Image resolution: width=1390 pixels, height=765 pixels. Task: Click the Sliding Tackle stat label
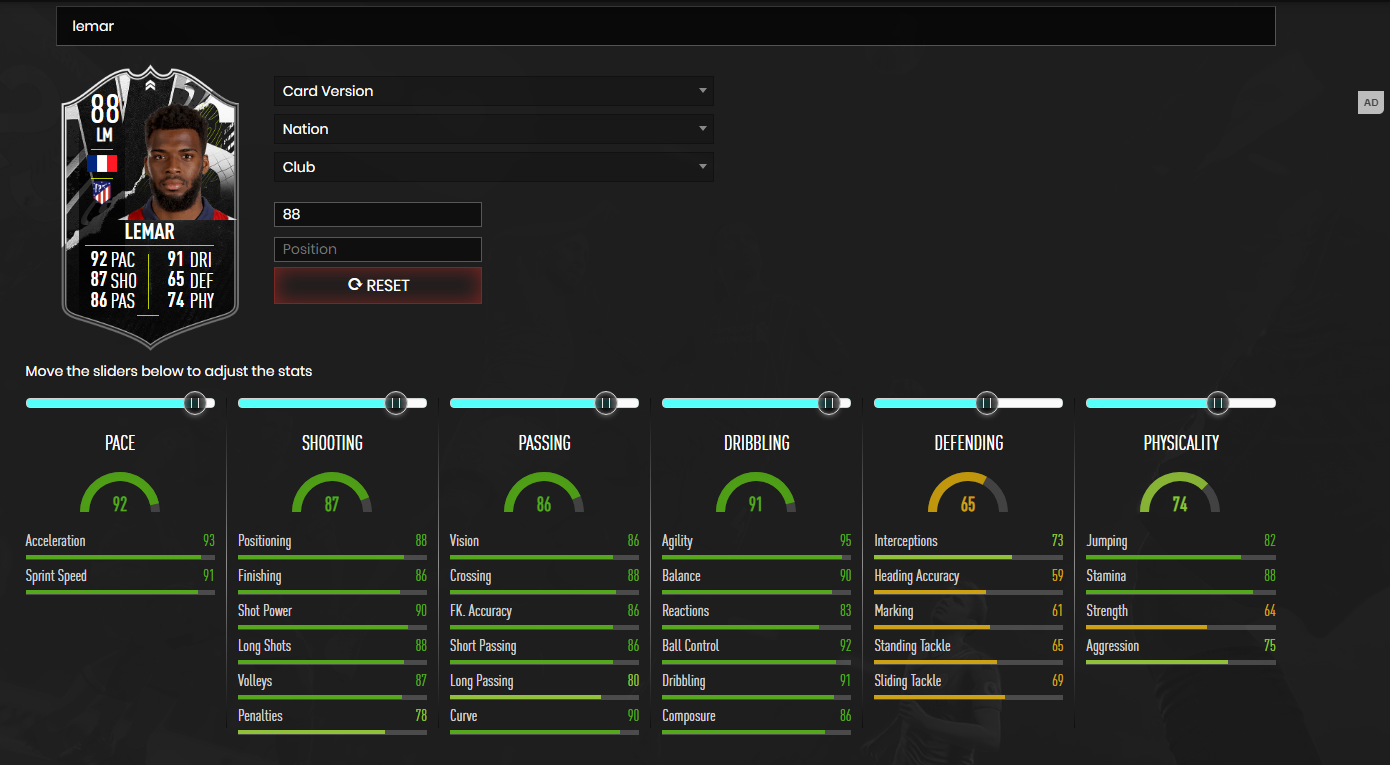click(908, 681)
